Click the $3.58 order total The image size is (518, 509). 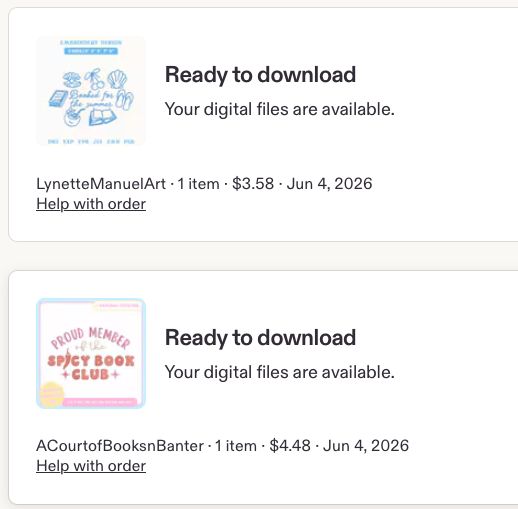[253, 184]
